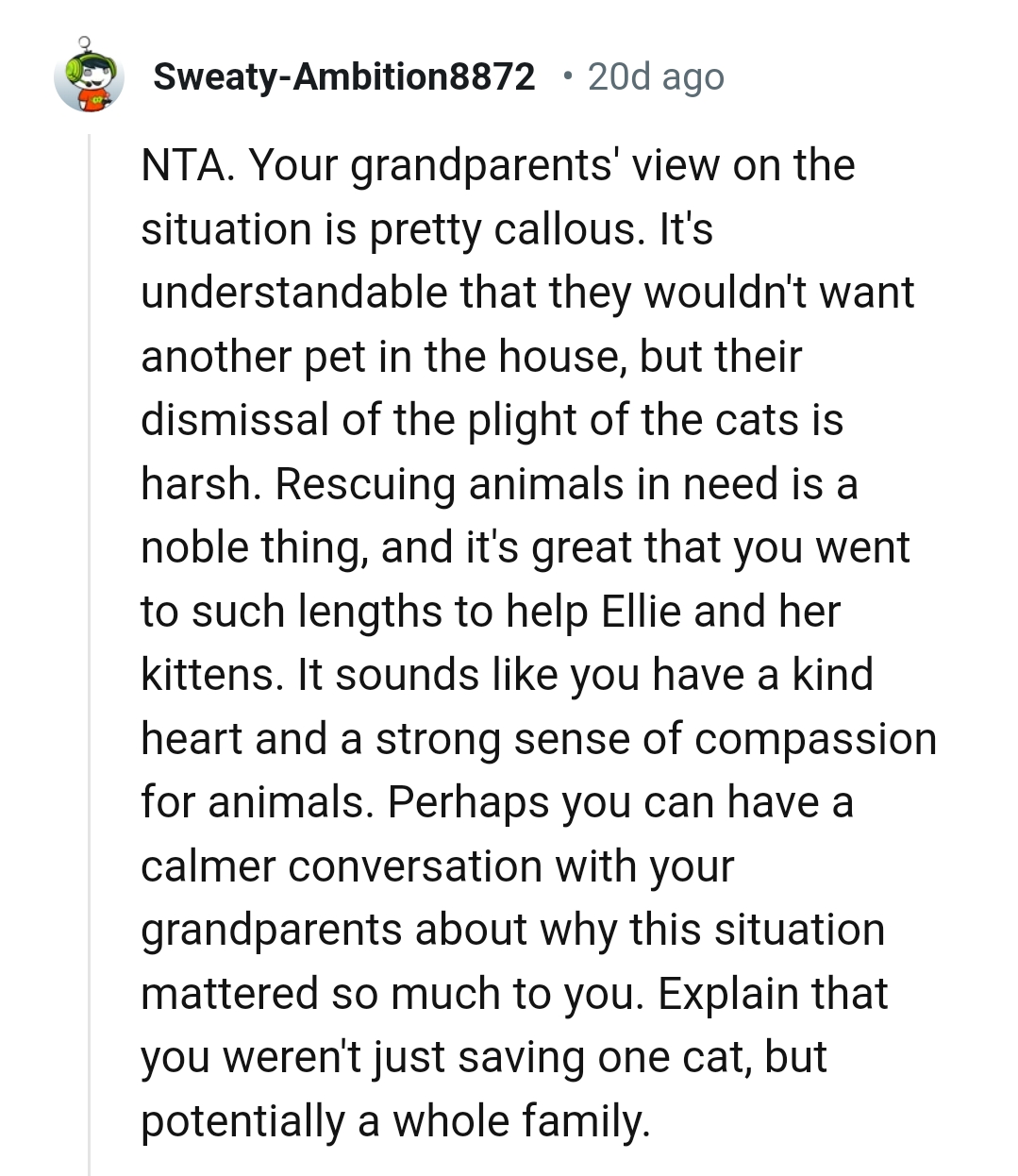This screenshot has width=1018, height=1176.
Task: Click the word "kittens" in the comment
Action: pyautogui.click(x=212, y=676)
